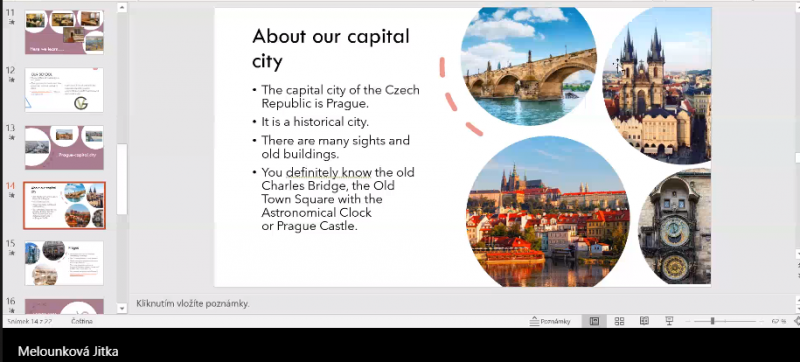Select slide 15 thumbnail
Screen dimensions: 800x362
point(64,263)
